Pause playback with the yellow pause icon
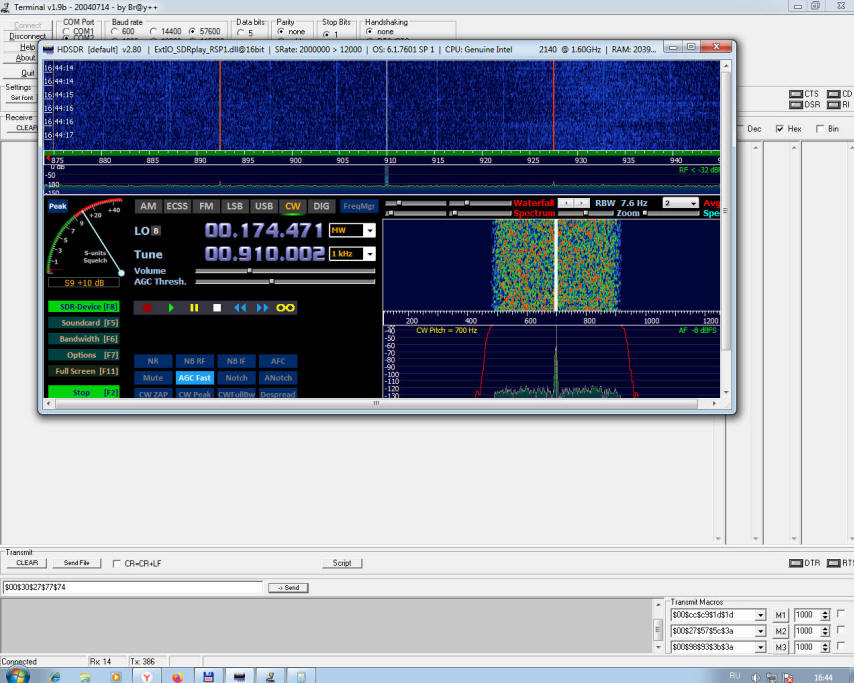This screenshot has height=683, width=854. [194, 308]
